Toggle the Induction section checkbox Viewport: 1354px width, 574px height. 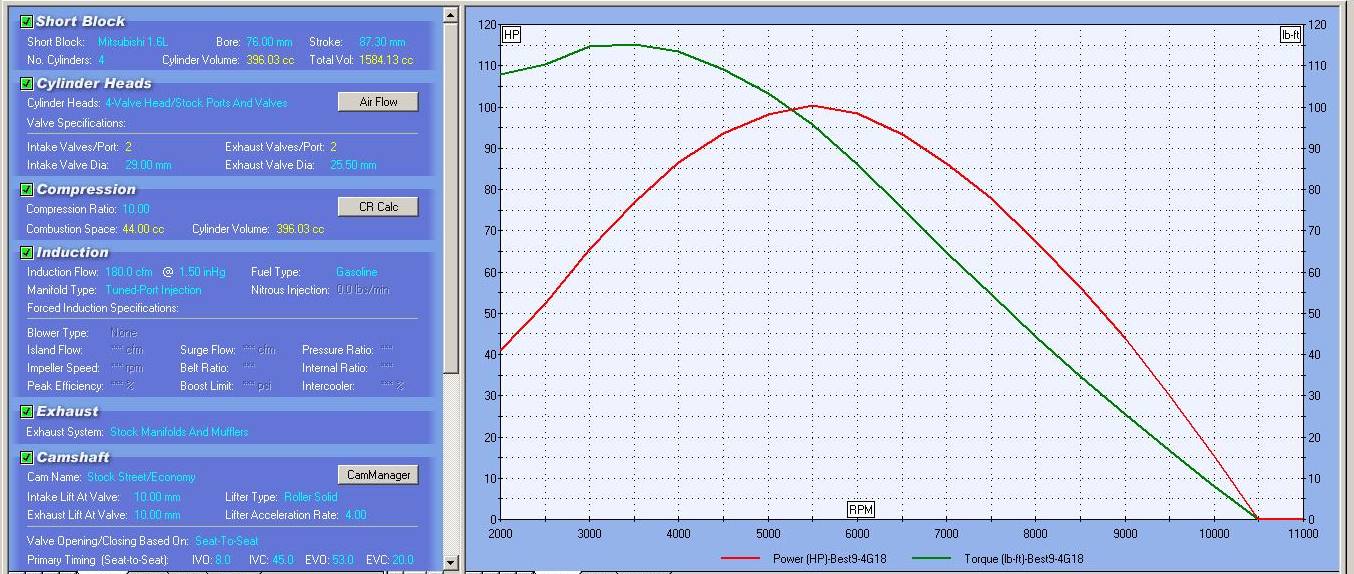point(27,253)
